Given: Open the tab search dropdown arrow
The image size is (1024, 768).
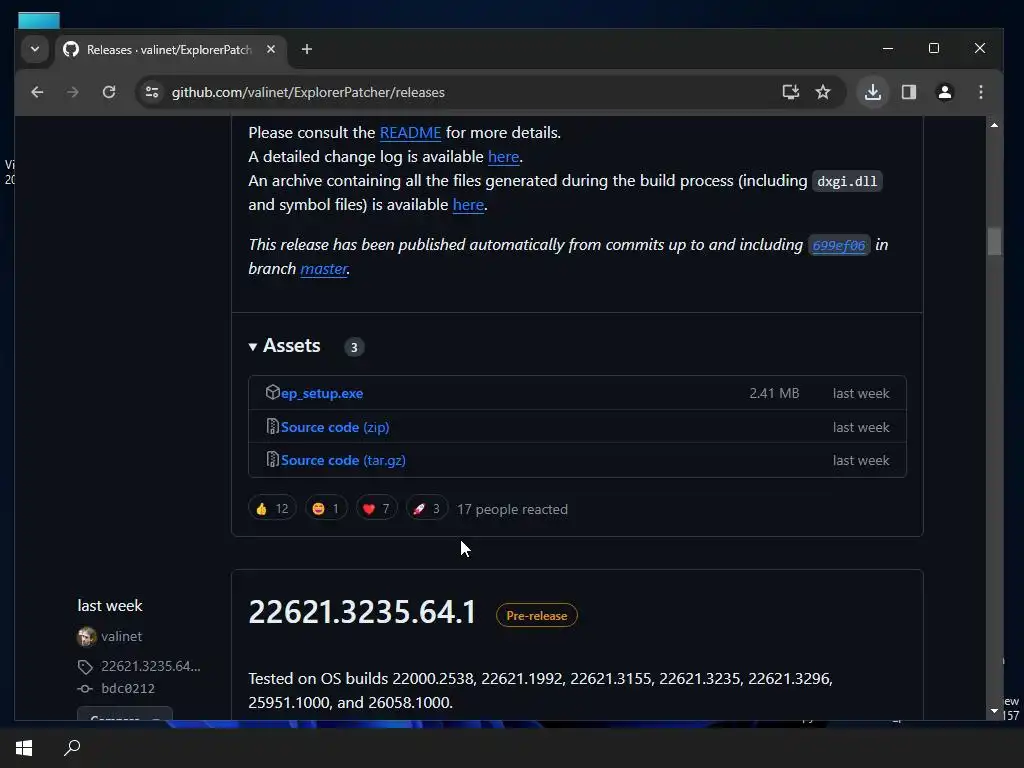Looking at the screenshot, I should pyautogui.click(x=35, y=49).
